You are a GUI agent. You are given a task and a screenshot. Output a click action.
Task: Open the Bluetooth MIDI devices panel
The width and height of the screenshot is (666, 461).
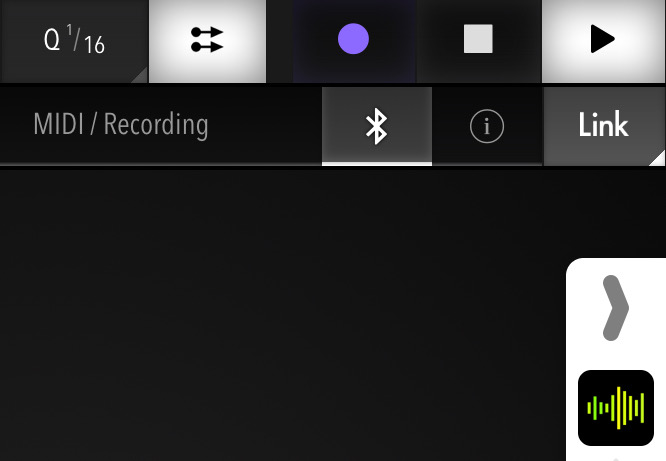(x=377, y=126)
